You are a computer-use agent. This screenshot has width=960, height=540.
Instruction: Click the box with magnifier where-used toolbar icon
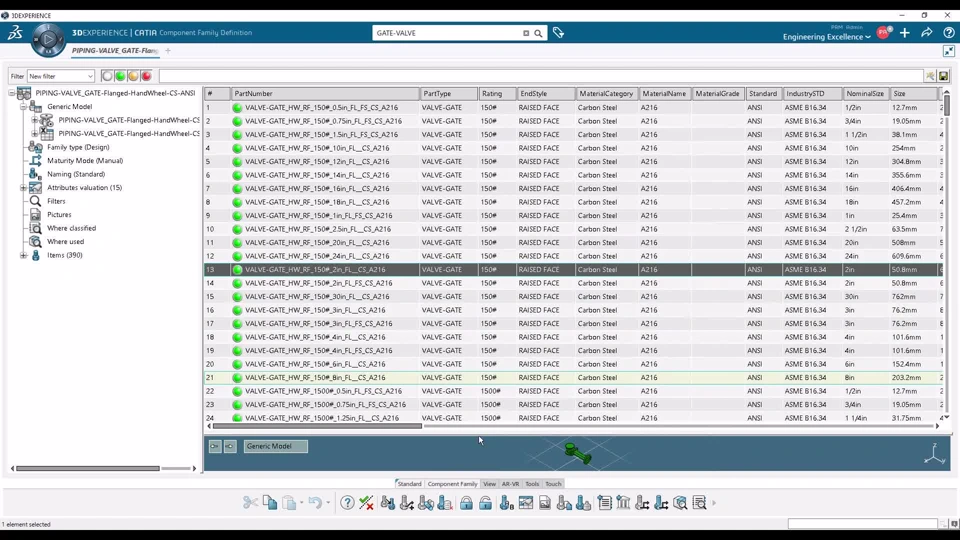tap(680, 503)
